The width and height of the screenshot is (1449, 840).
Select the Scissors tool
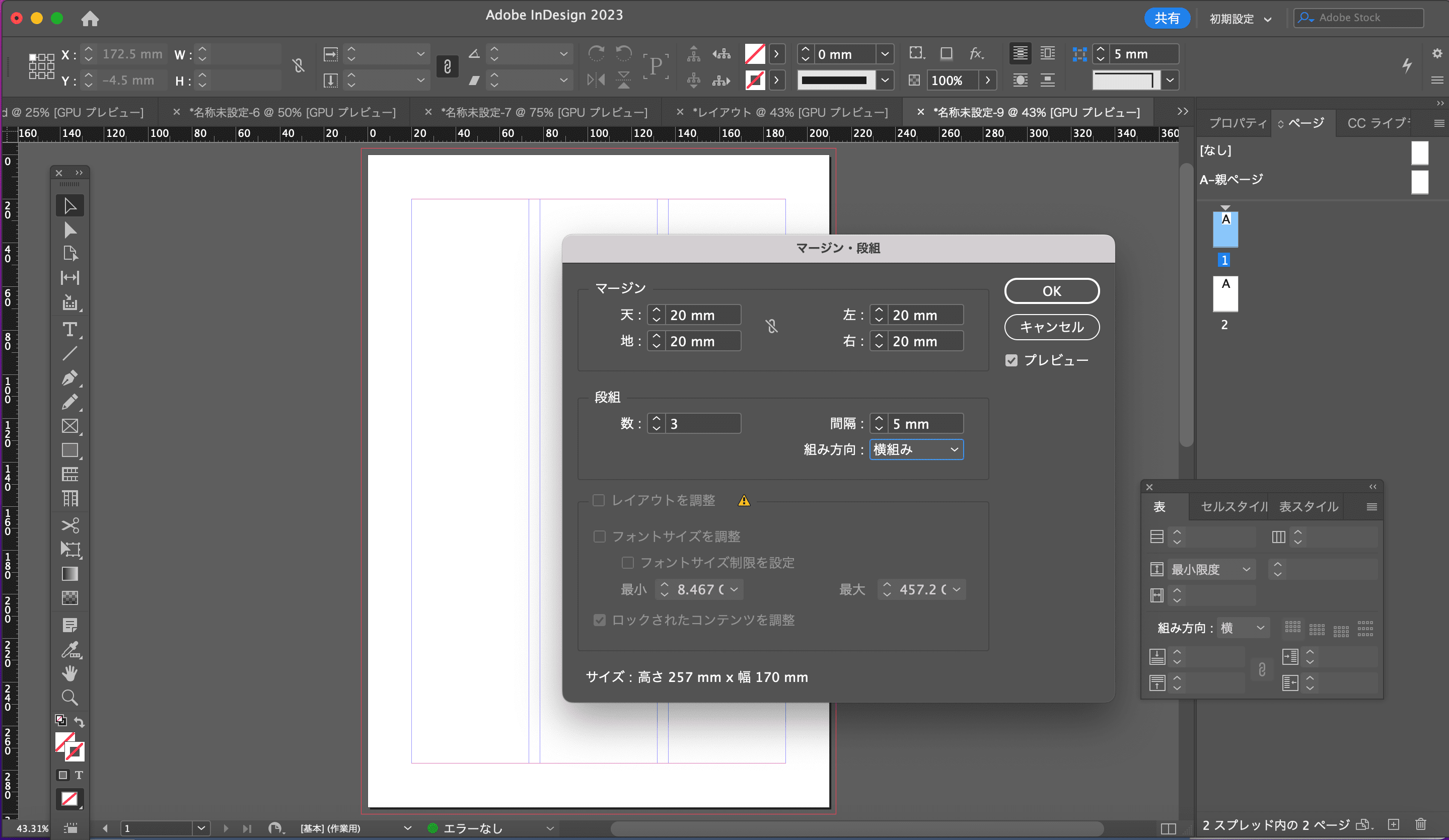coord(70,525)
